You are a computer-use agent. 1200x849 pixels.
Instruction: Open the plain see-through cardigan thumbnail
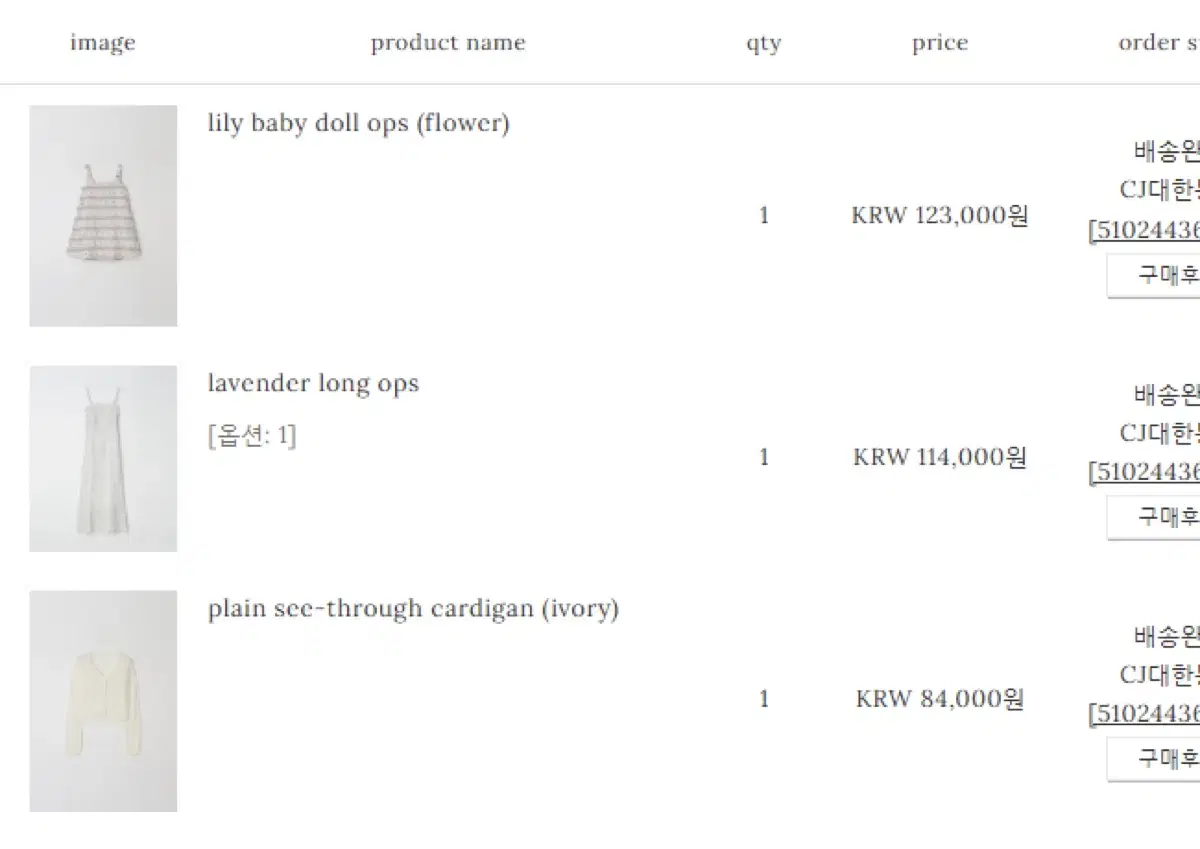(103, 701)
